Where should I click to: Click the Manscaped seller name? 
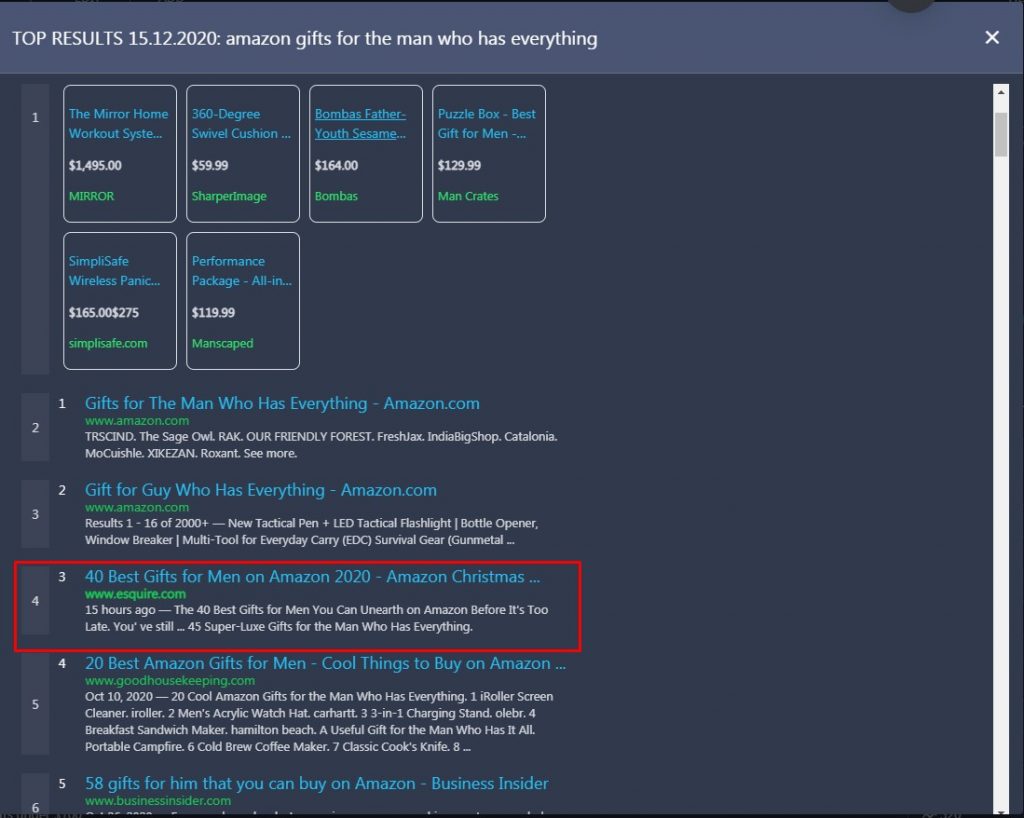click(222, 343)
